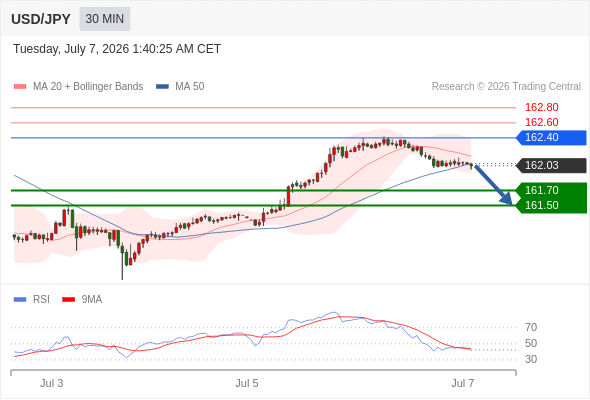The image size is (590, 400).
Task: Click the MA 50 legend text
Action: point(190,87)
